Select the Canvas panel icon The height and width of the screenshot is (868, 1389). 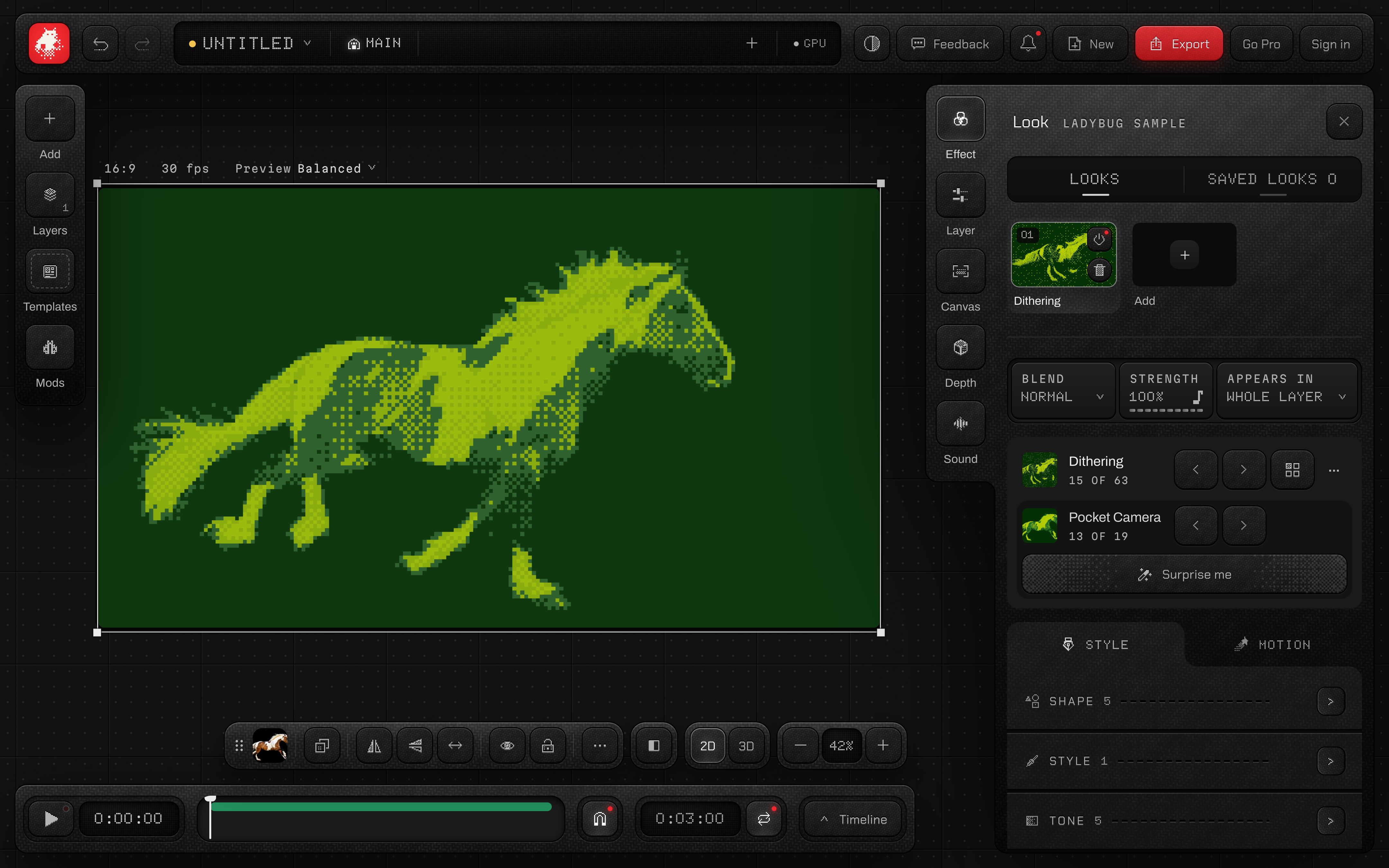960,272
